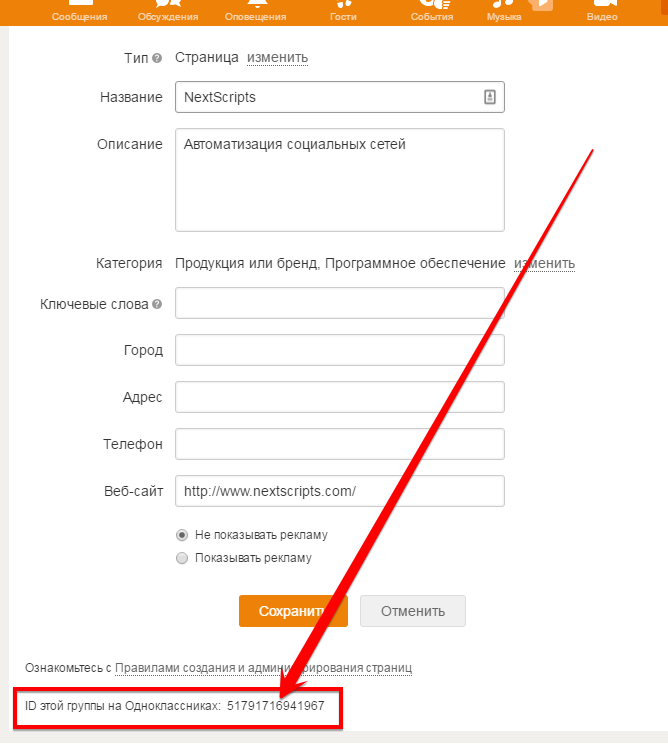Screen dimensions: 668x746
Task: Open the Гости section in the top bar
Action: point(343,12)
